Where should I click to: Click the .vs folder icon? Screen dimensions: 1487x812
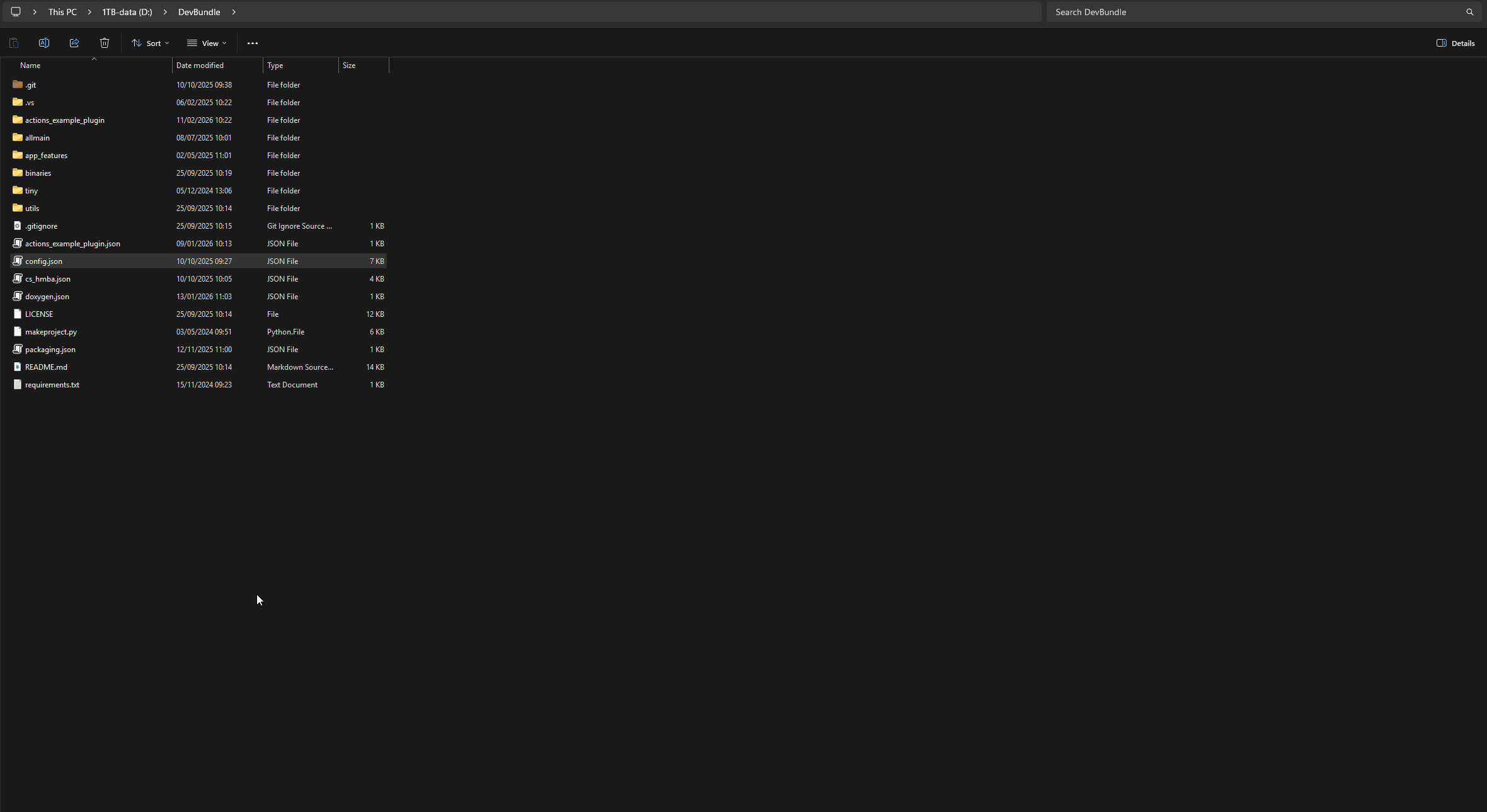(18, 102)
